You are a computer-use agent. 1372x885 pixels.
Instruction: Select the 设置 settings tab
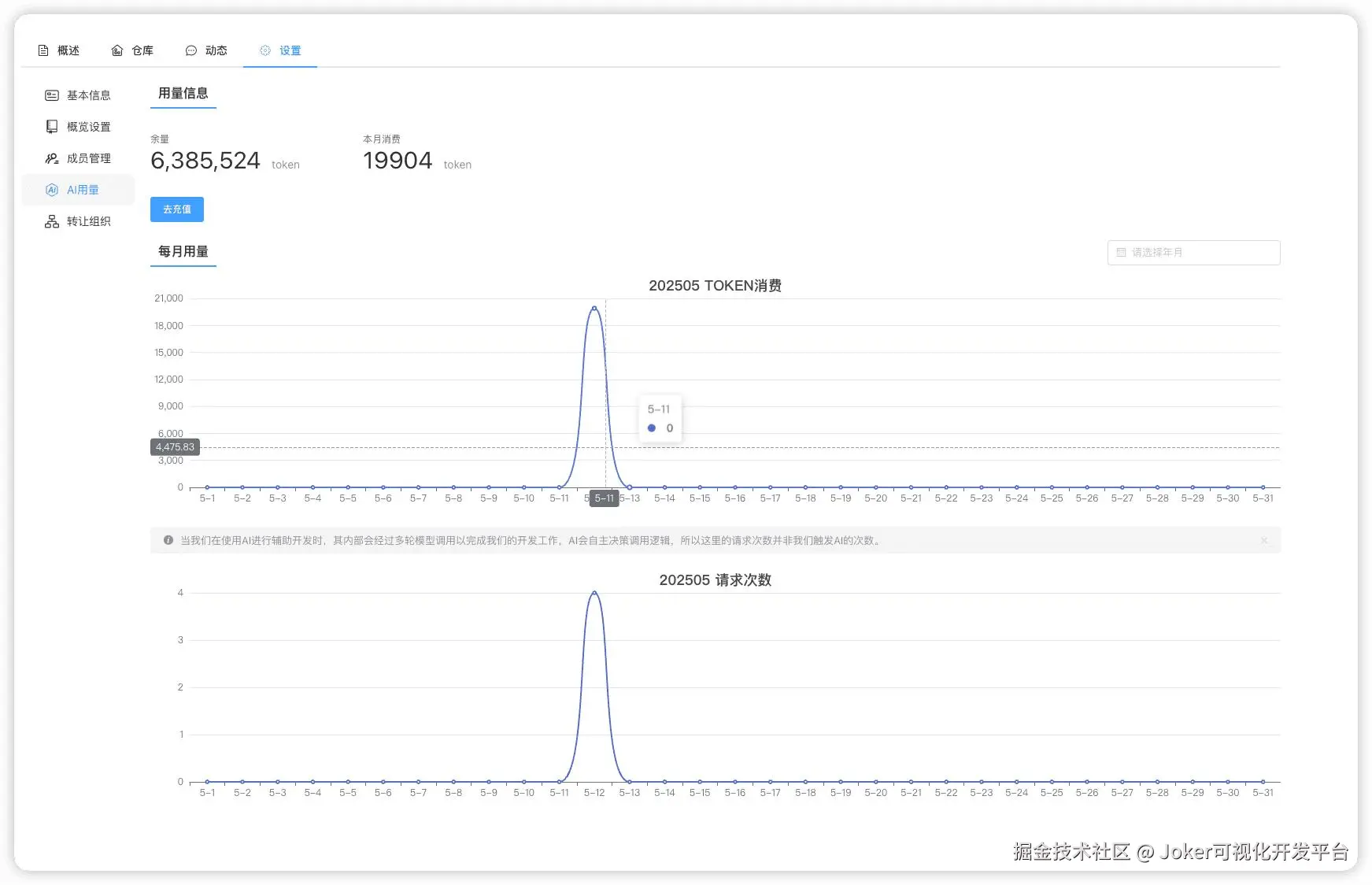coord(280,50)
